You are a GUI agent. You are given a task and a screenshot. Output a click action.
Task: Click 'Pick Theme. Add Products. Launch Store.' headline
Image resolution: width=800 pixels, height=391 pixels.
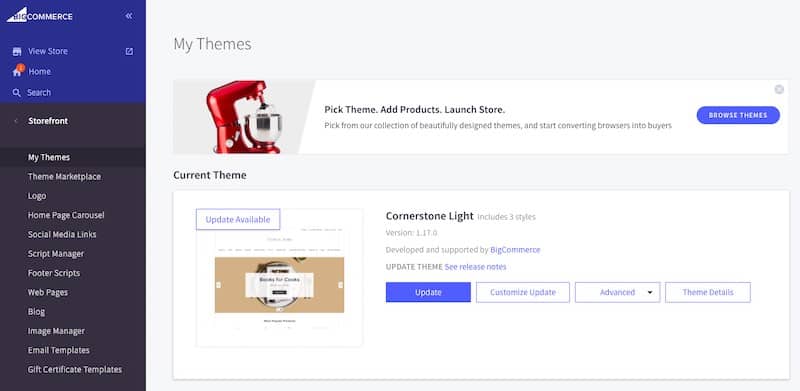pyautogui.click(x=414, y=110)
